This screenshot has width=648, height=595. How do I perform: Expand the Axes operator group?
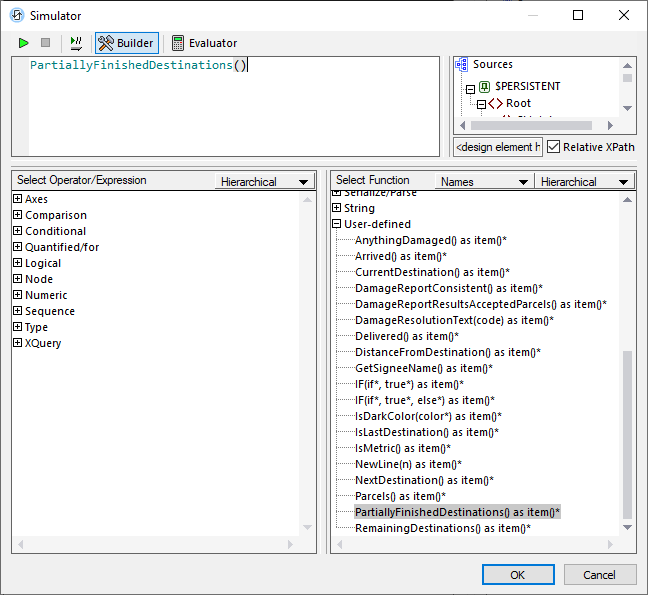coord(17,199)
